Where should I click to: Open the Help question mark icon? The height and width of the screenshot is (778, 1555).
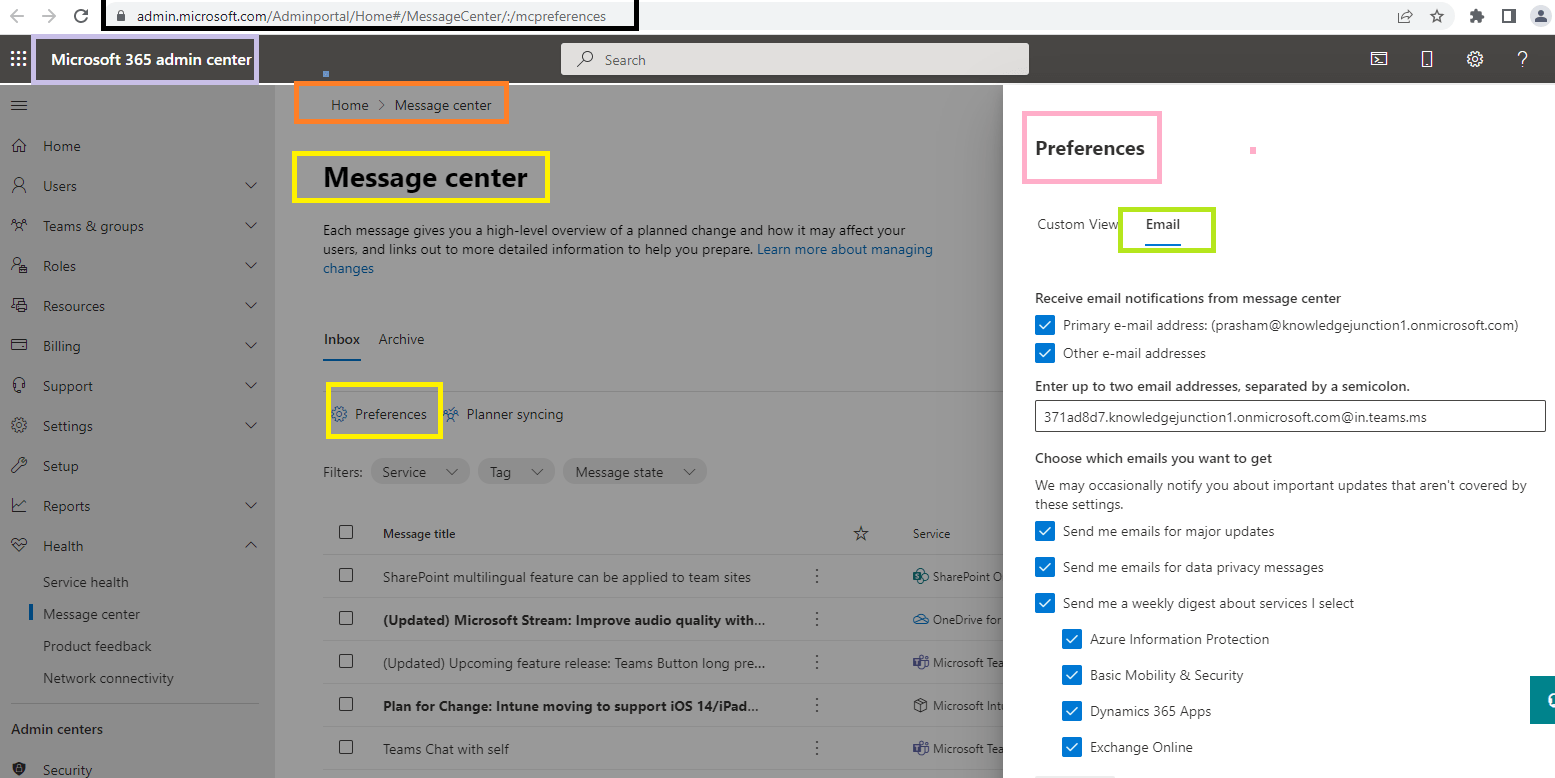pyautogui.click(x=1522, y=59)
